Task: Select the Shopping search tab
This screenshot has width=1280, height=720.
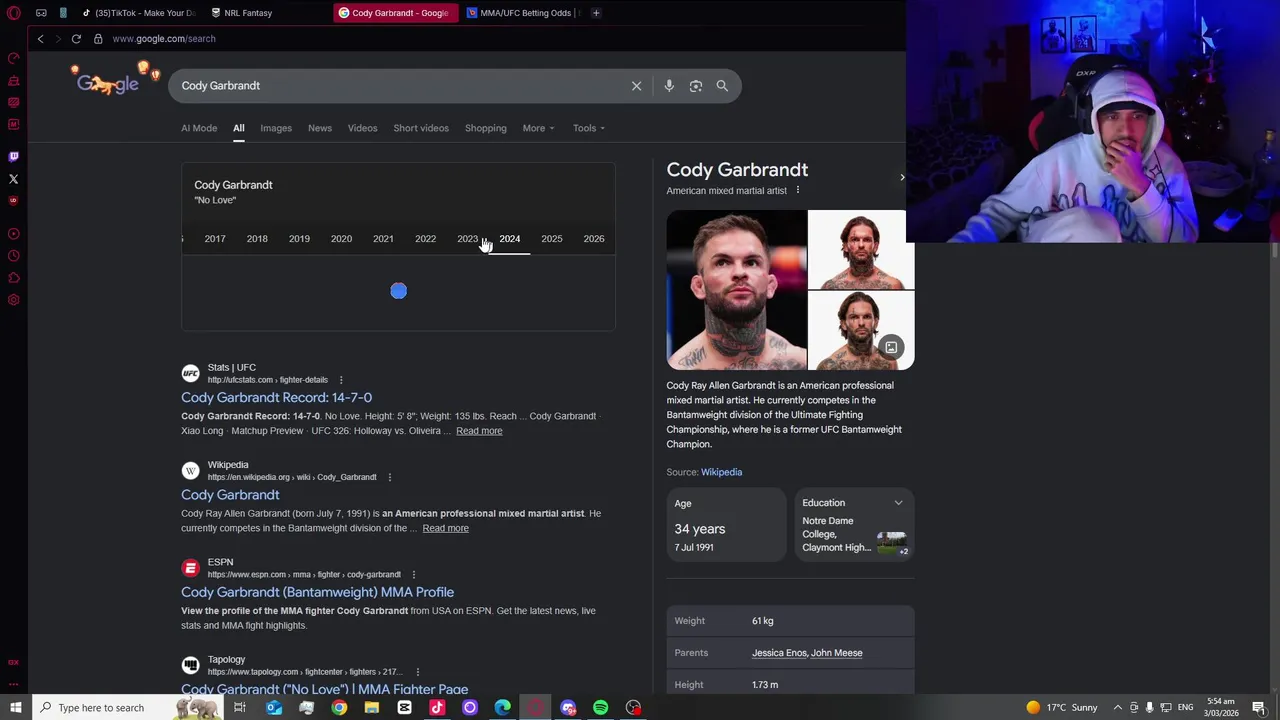Action: click(x=486, y=128)
